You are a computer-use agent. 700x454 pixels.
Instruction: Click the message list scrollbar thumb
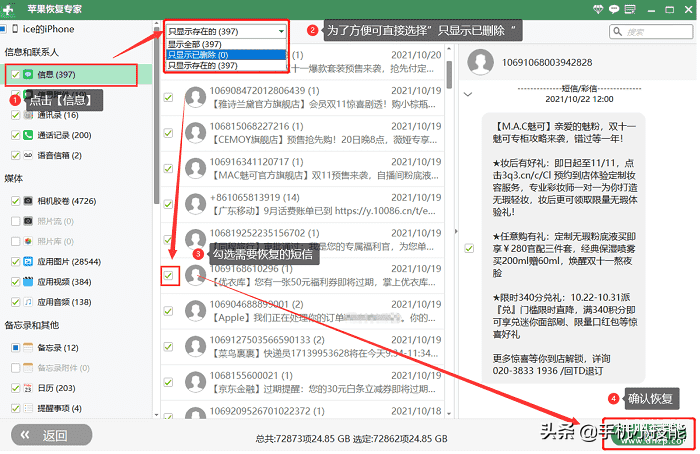pos(449,74)
